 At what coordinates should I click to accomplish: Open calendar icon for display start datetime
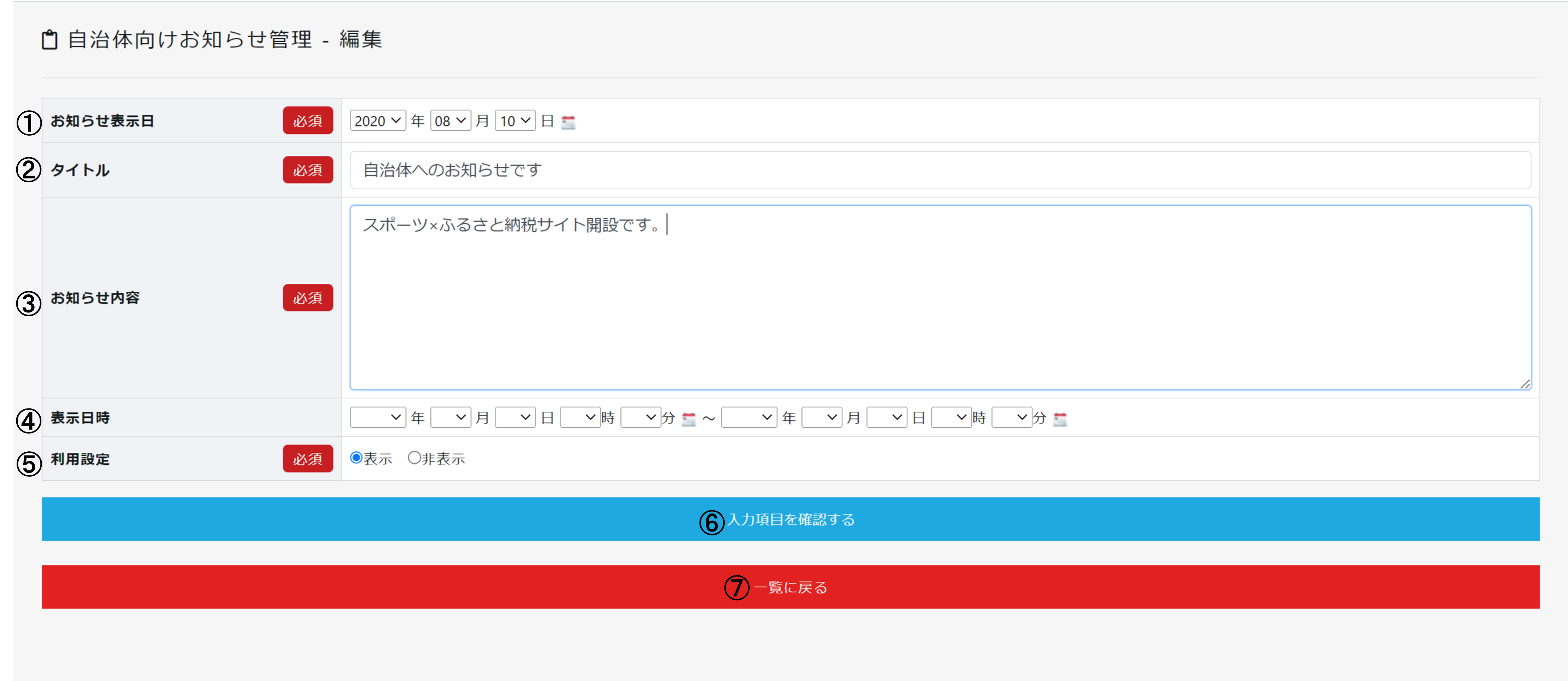[x=689, y=419]
